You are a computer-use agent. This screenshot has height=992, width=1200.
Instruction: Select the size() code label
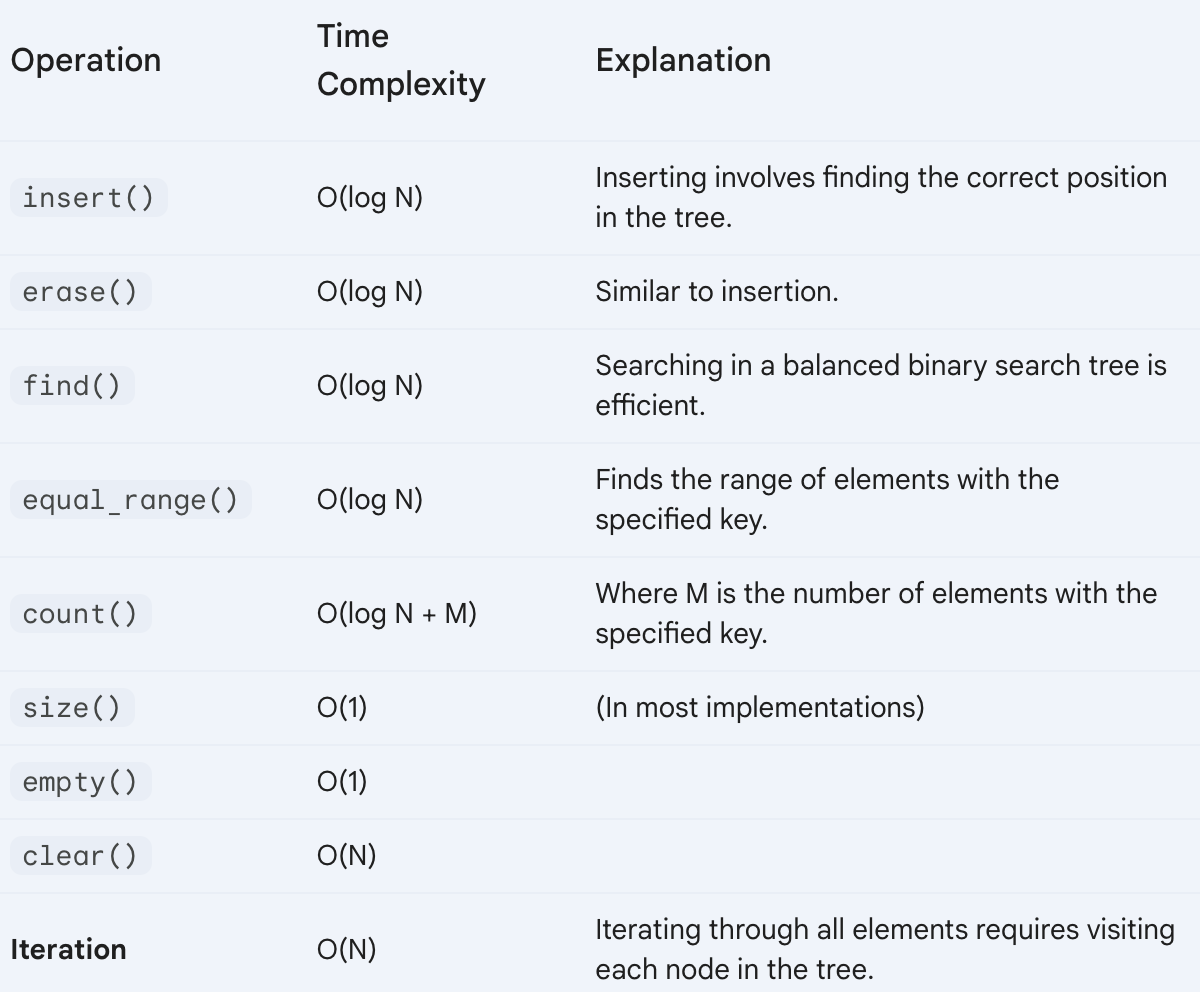[72, 707]
